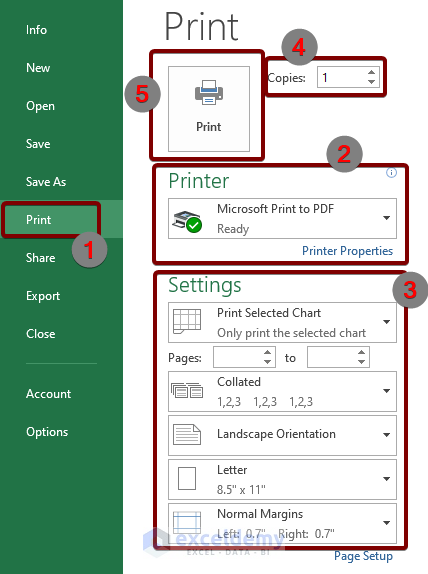Open the Export menu item
This screenshot has height=574, width=428.
click(x=43, y=296)
